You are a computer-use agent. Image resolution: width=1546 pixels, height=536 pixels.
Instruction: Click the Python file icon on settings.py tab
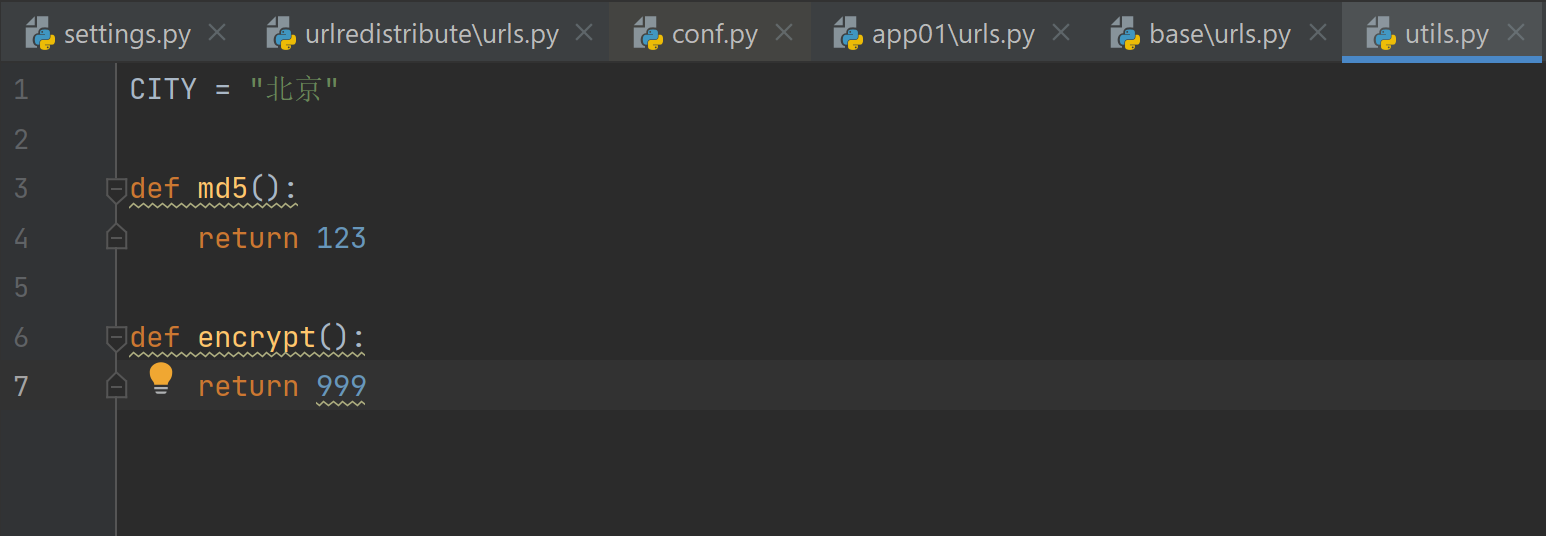[41, 34]
